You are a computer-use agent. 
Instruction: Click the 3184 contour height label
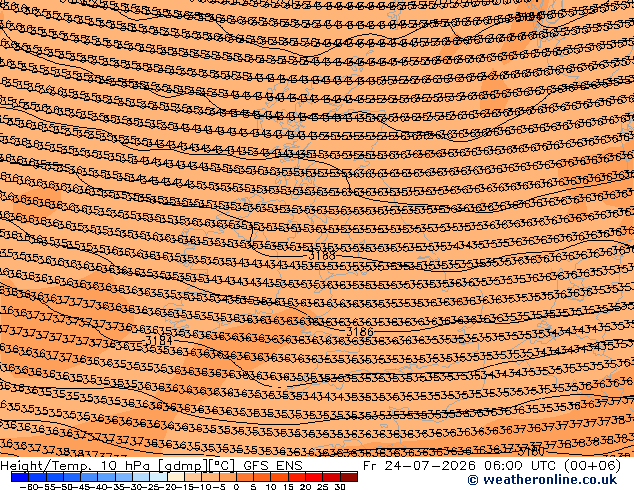(158, 340)
